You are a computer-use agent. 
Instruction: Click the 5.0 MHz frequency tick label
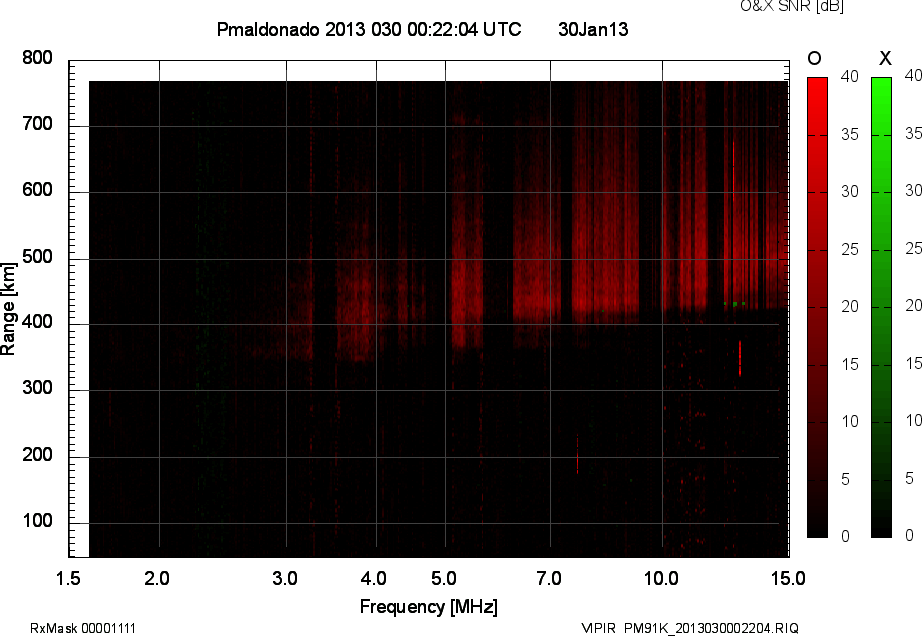[444, 578]
